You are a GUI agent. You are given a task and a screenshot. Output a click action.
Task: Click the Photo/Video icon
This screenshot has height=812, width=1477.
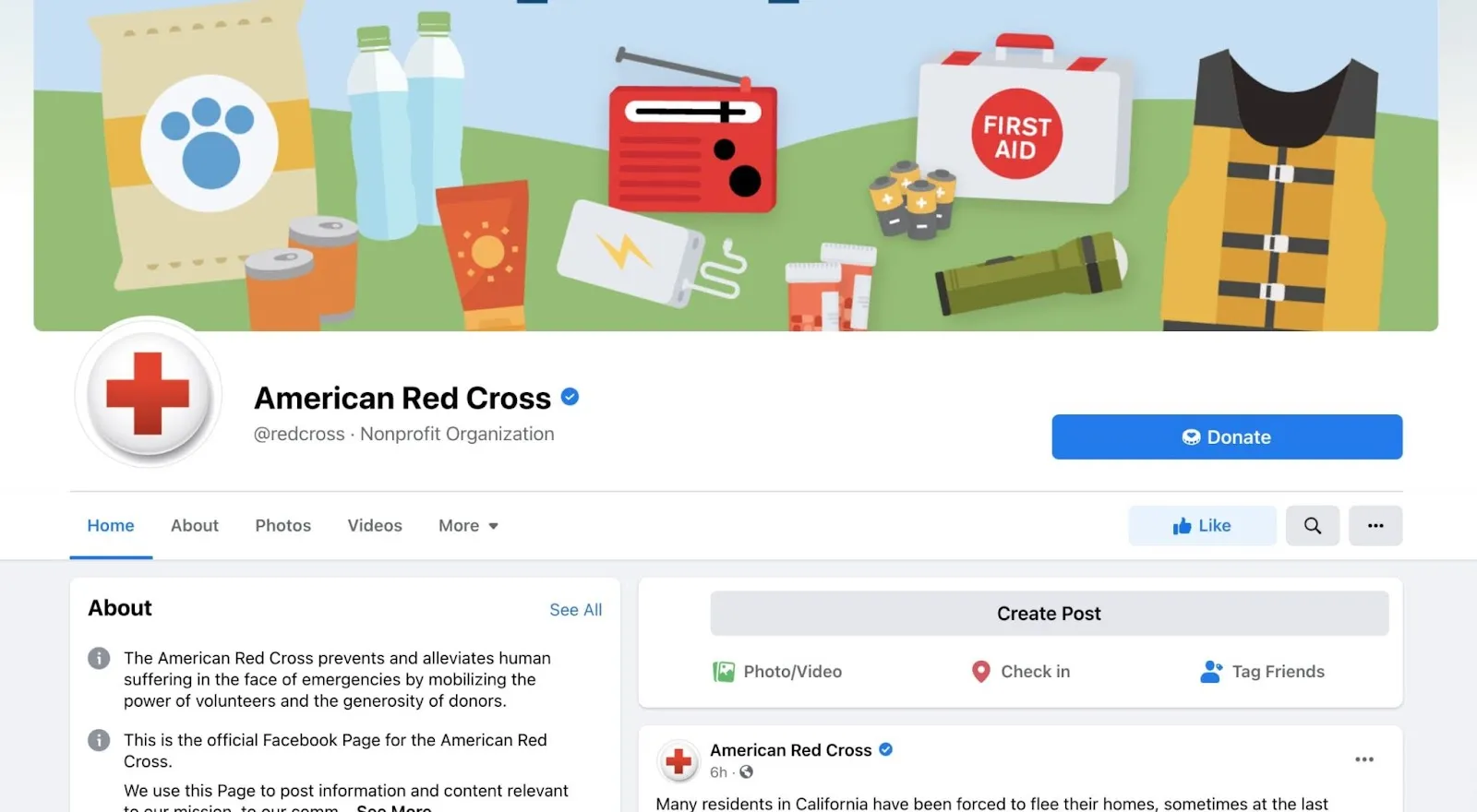(723, 672)
